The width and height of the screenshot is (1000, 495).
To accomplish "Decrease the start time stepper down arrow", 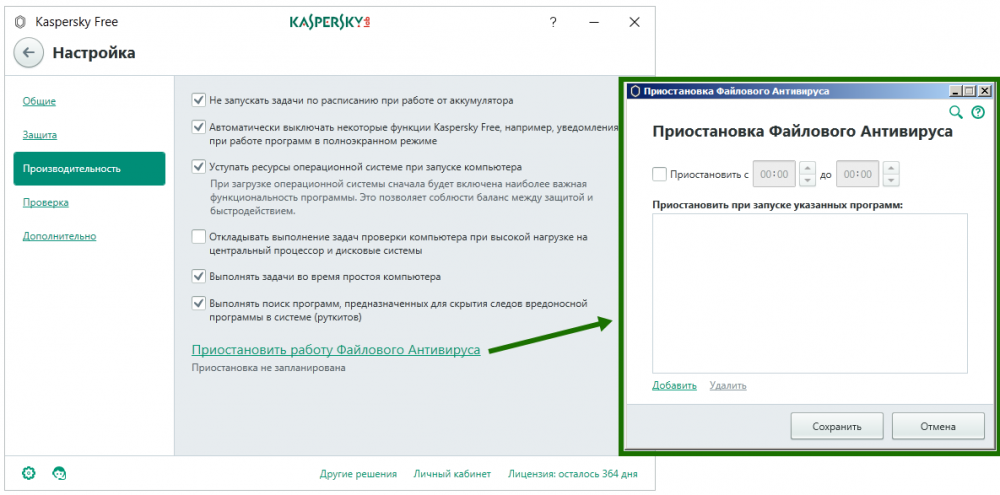I will point(807,180).
